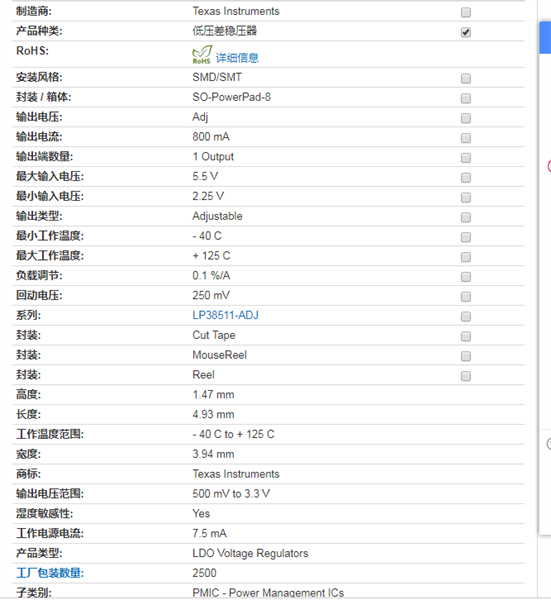Click the RoHS leaf icon
This screenshot has height=600, width=551.
(x=202, y=55)
